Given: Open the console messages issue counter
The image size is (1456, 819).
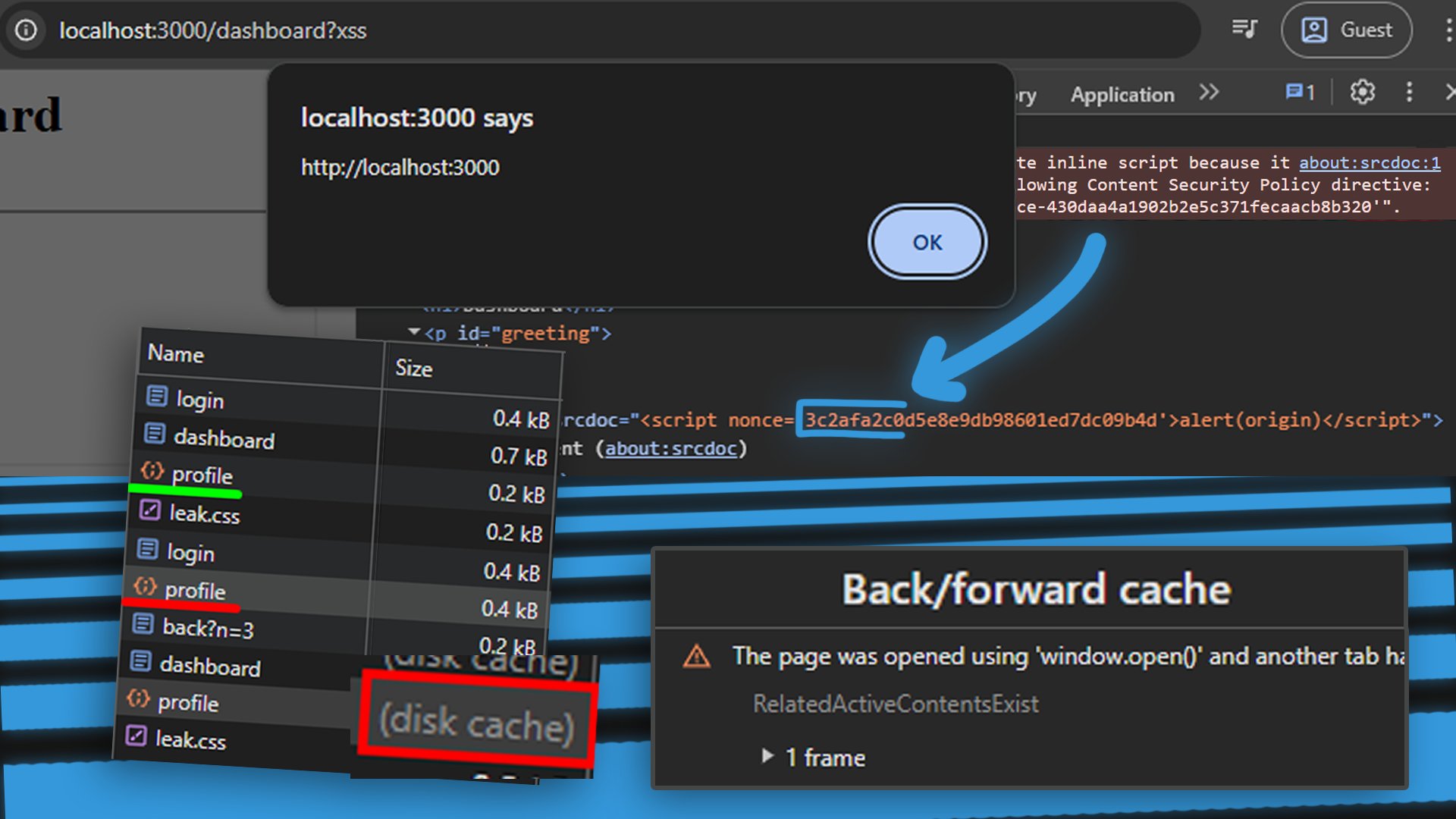Looking at the screenshot, I should [1300, 93].
